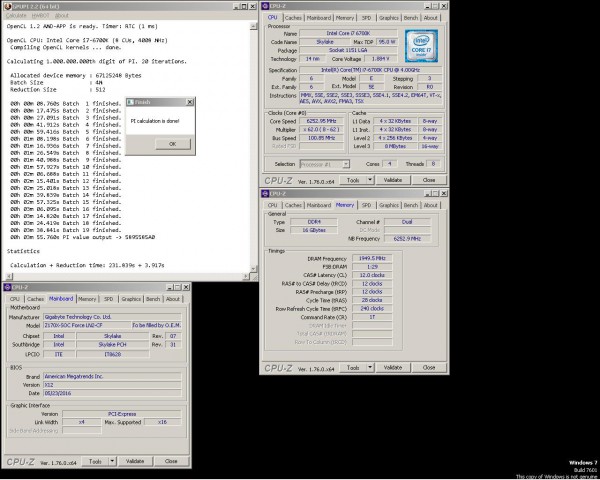Open the Calculate menu in GPUPI
This screenshot has height=480, width=600.
pyautogui.click(x=16, y=15)
